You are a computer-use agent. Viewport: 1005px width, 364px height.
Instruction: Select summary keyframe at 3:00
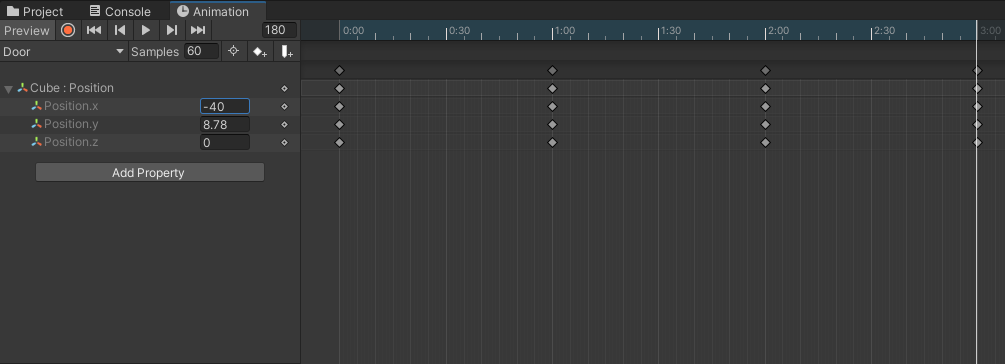(977, 70)
